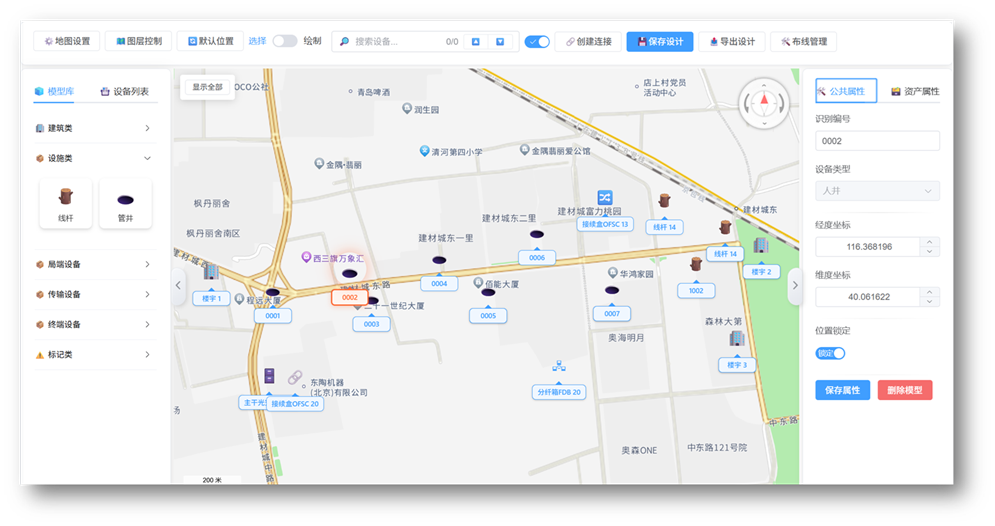Select the 楼宇 1 building icon
This screenshot has width=995, height=526.
[x=211, y=272]
